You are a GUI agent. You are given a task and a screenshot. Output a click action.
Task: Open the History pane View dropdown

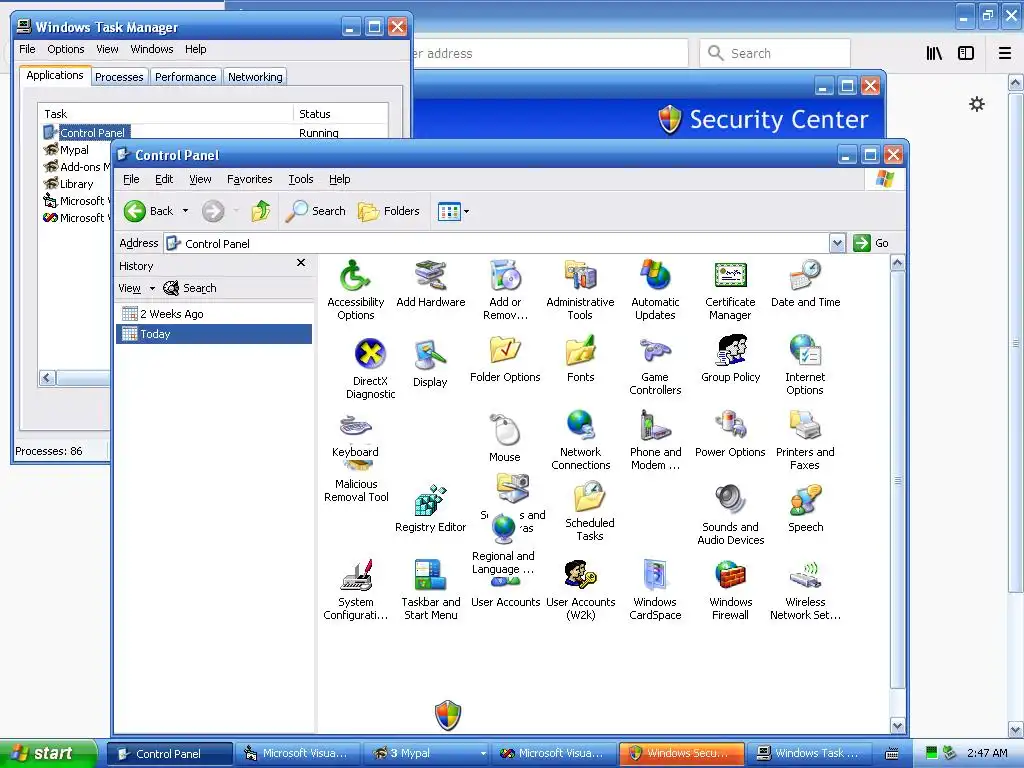136,288
